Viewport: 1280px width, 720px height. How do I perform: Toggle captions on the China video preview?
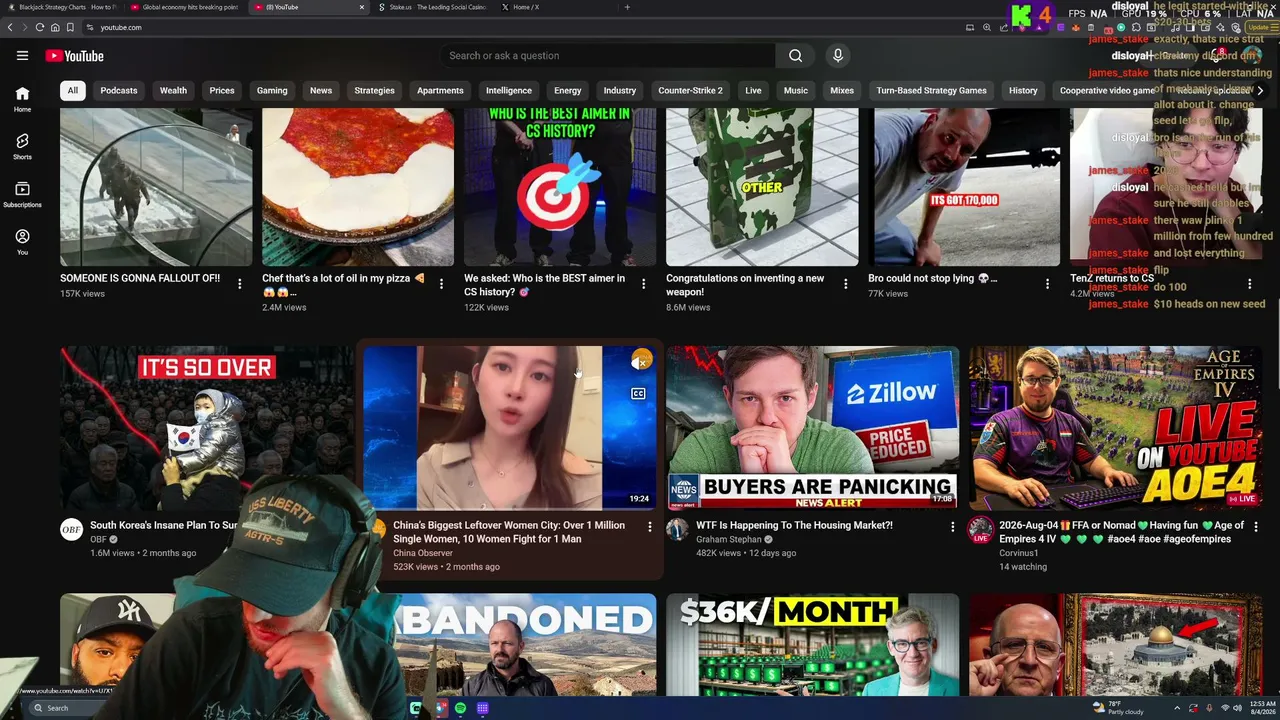click(638, 394)
